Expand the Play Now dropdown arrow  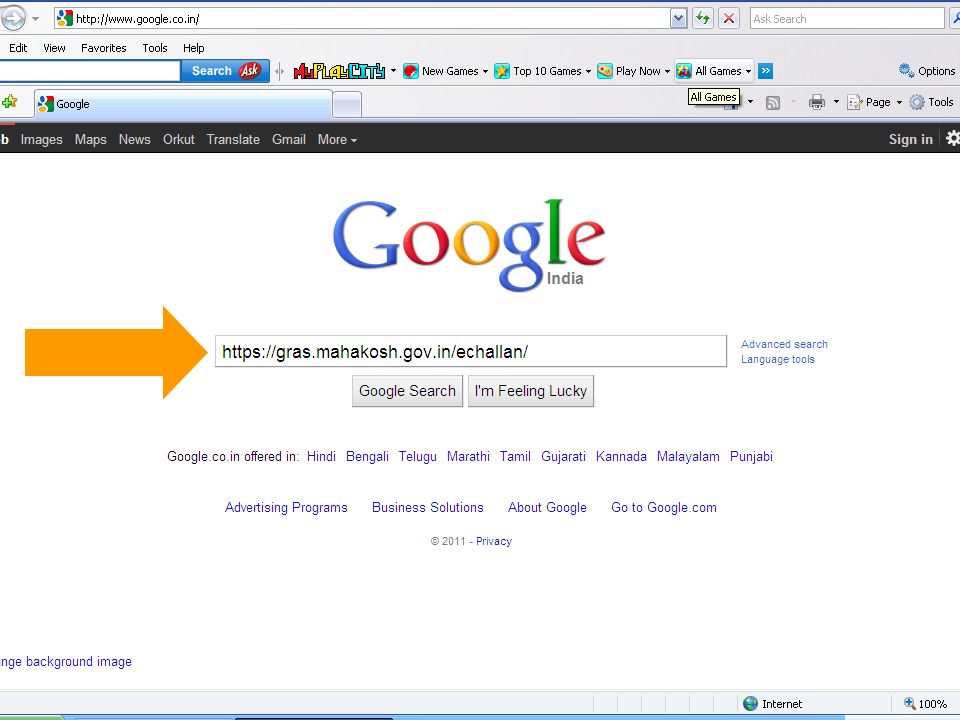click(667, 71)
